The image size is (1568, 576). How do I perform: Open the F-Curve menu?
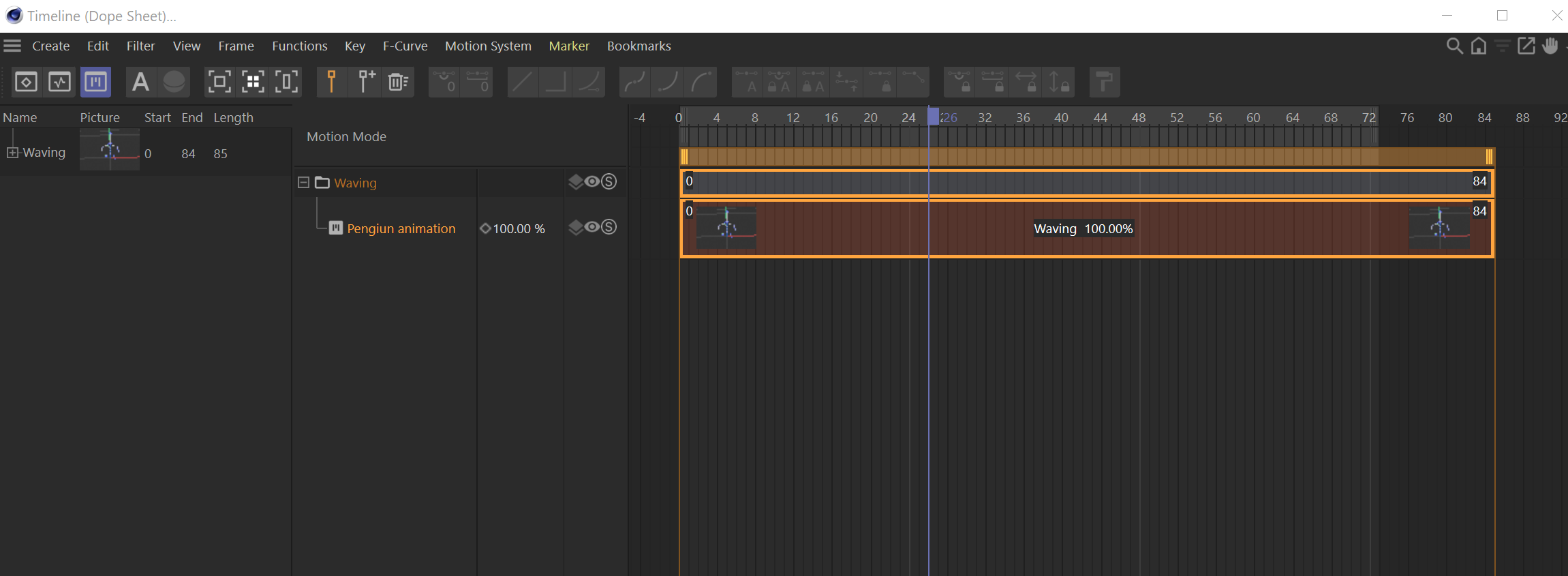405,46
